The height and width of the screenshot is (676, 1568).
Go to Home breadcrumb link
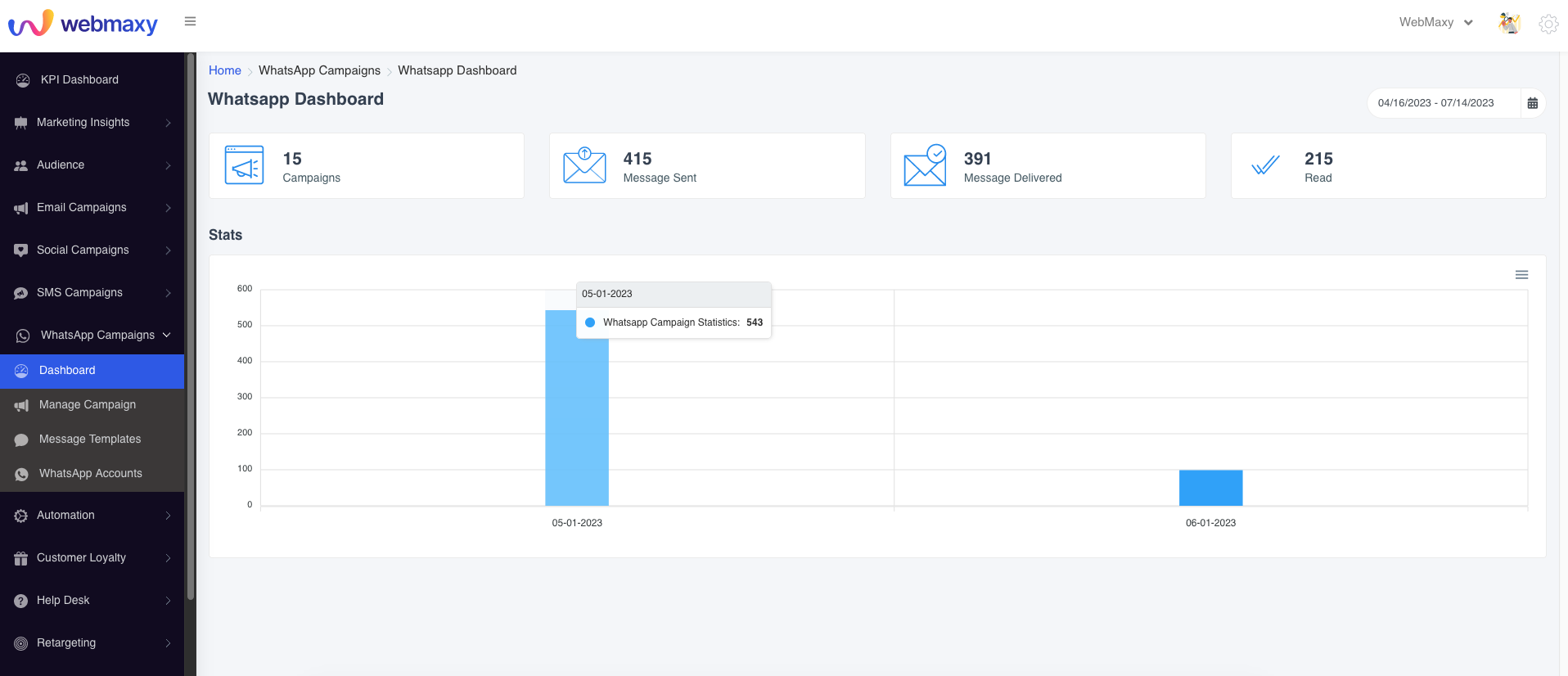225,70
